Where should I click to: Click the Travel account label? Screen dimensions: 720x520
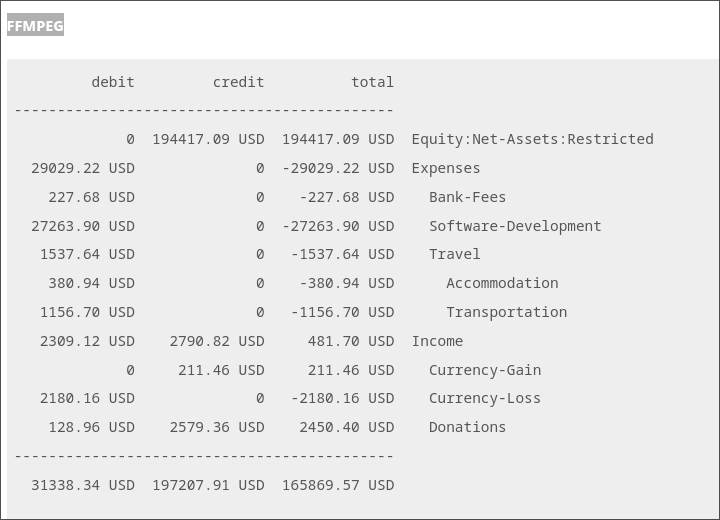click(x=455, y=254)
